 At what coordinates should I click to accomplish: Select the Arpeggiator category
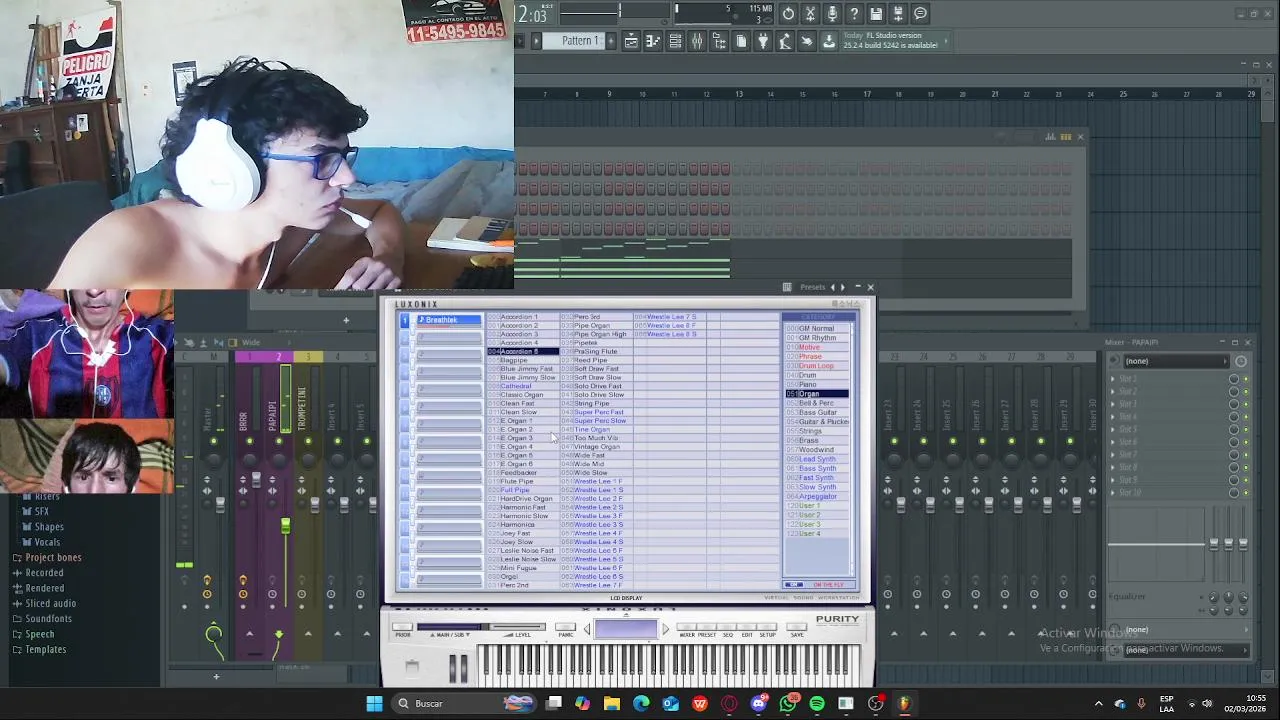point(818,497)
